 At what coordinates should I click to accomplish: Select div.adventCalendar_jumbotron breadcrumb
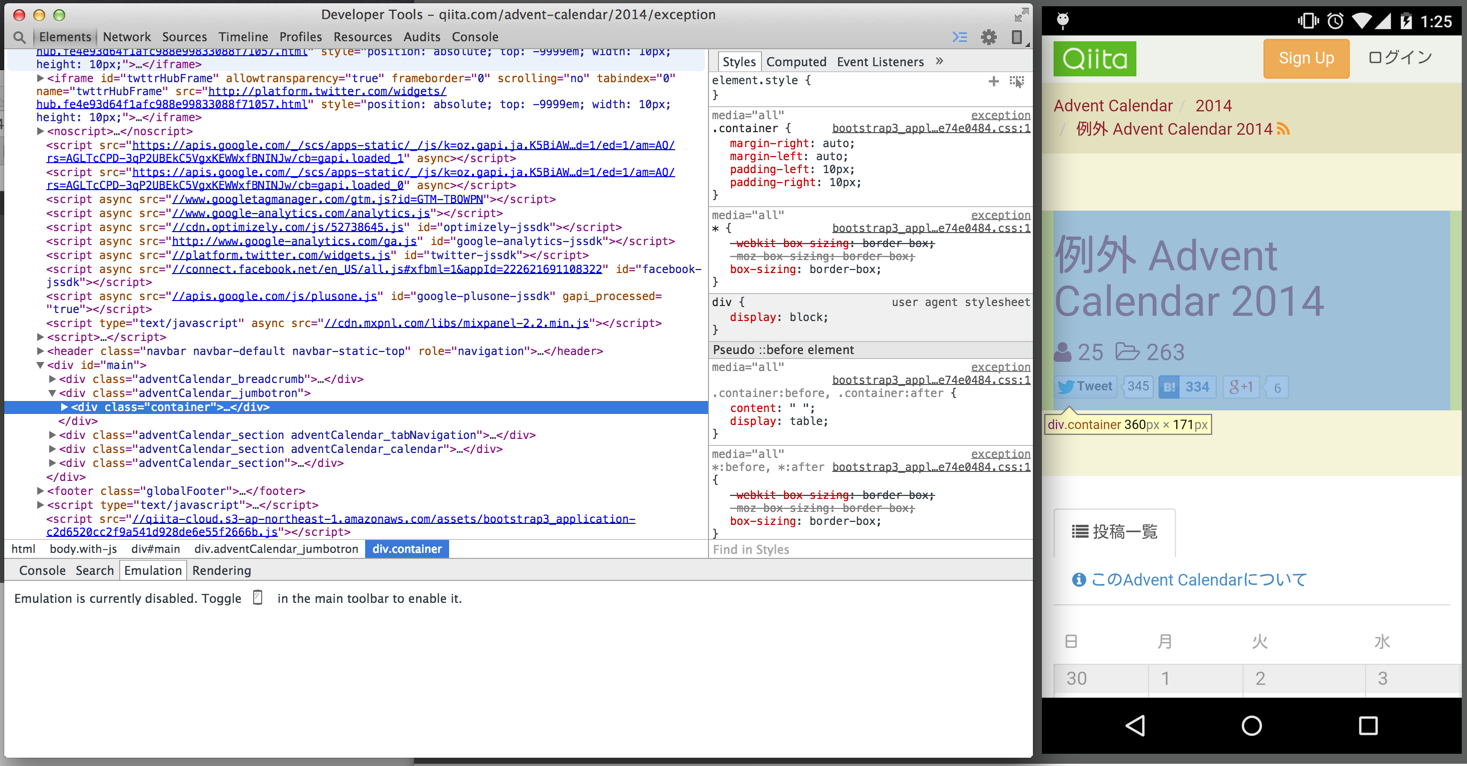coord(276,549)
